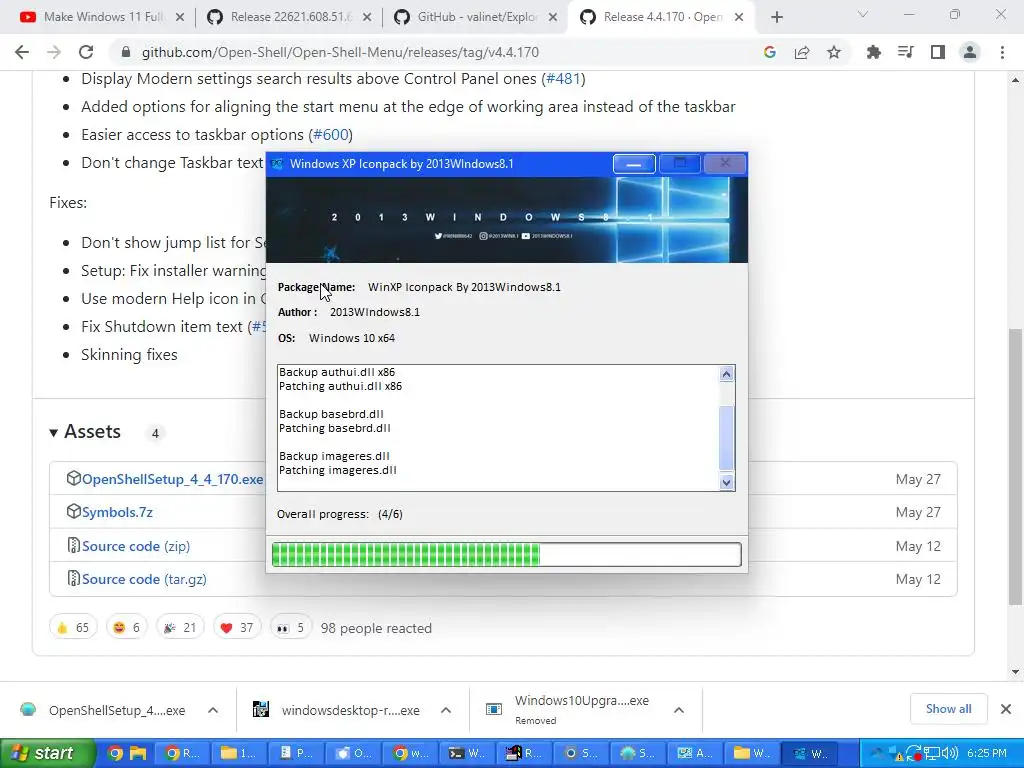Click the '98 people reacted' text

pos(376,628)
